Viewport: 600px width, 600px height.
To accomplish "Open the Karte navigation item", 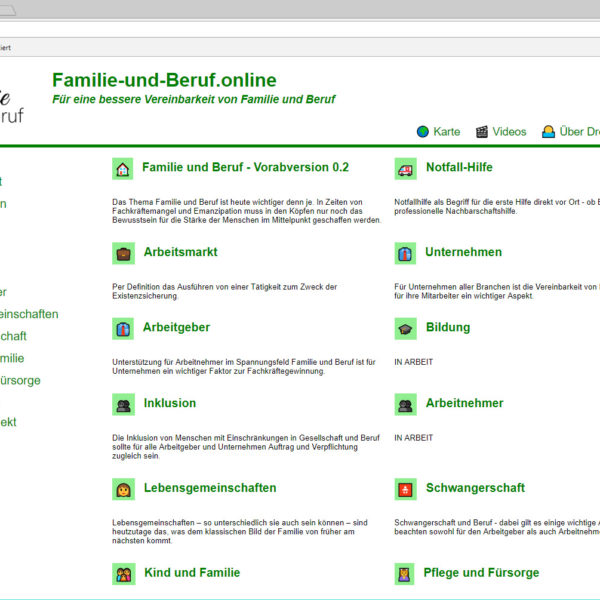I will (446, 132).
